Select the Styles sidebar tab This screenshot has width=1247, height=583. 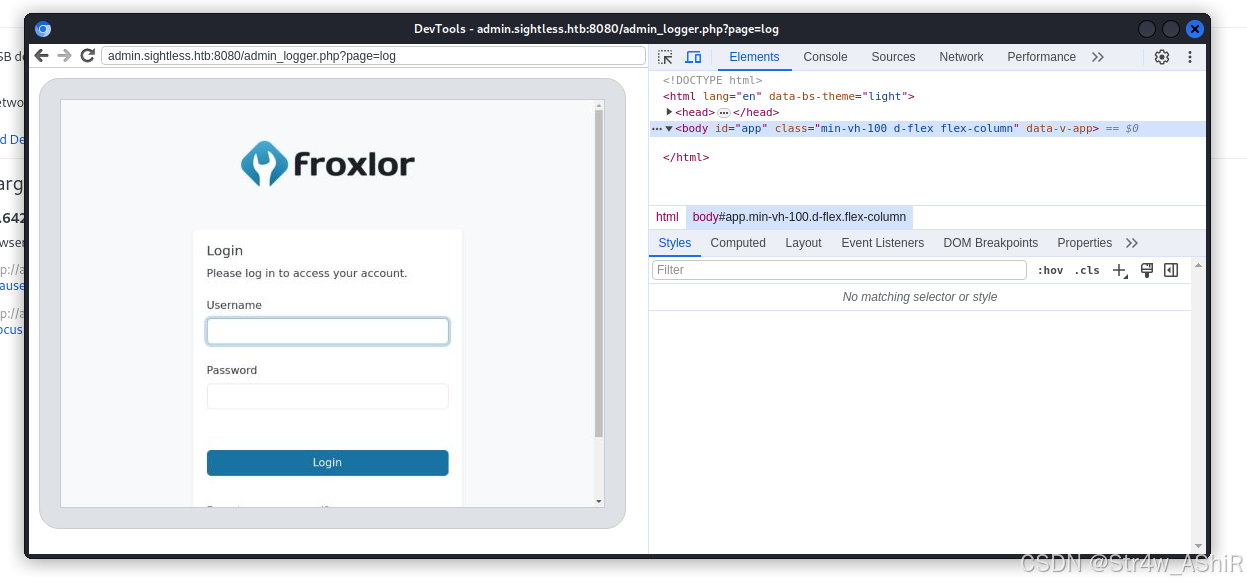[675, 243]
